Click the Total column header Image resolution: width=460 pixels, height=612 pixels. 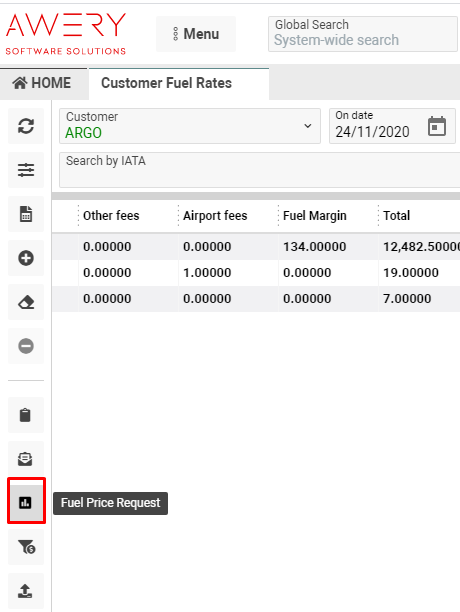(396, 215)
